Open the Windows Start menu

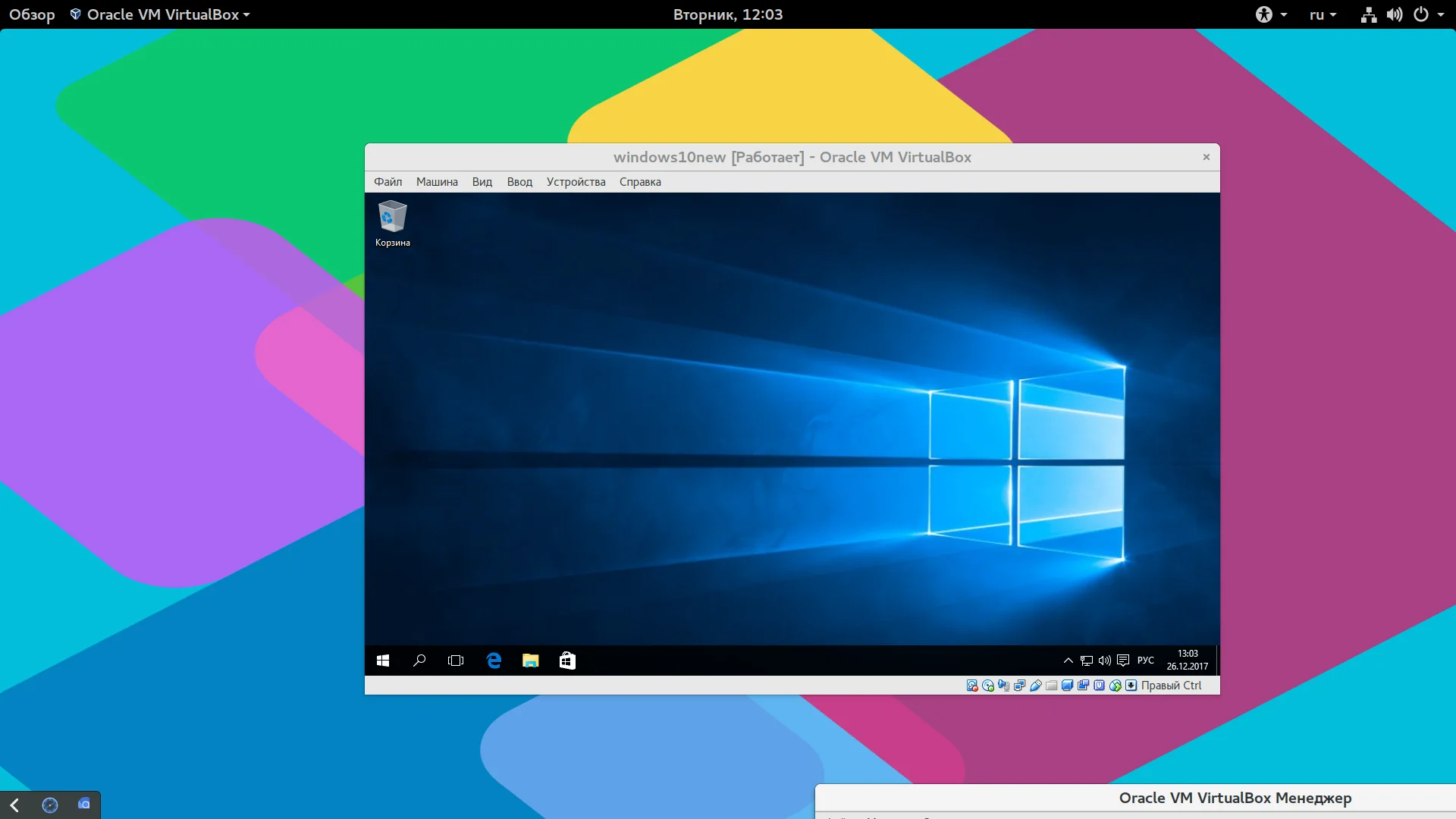383,661
